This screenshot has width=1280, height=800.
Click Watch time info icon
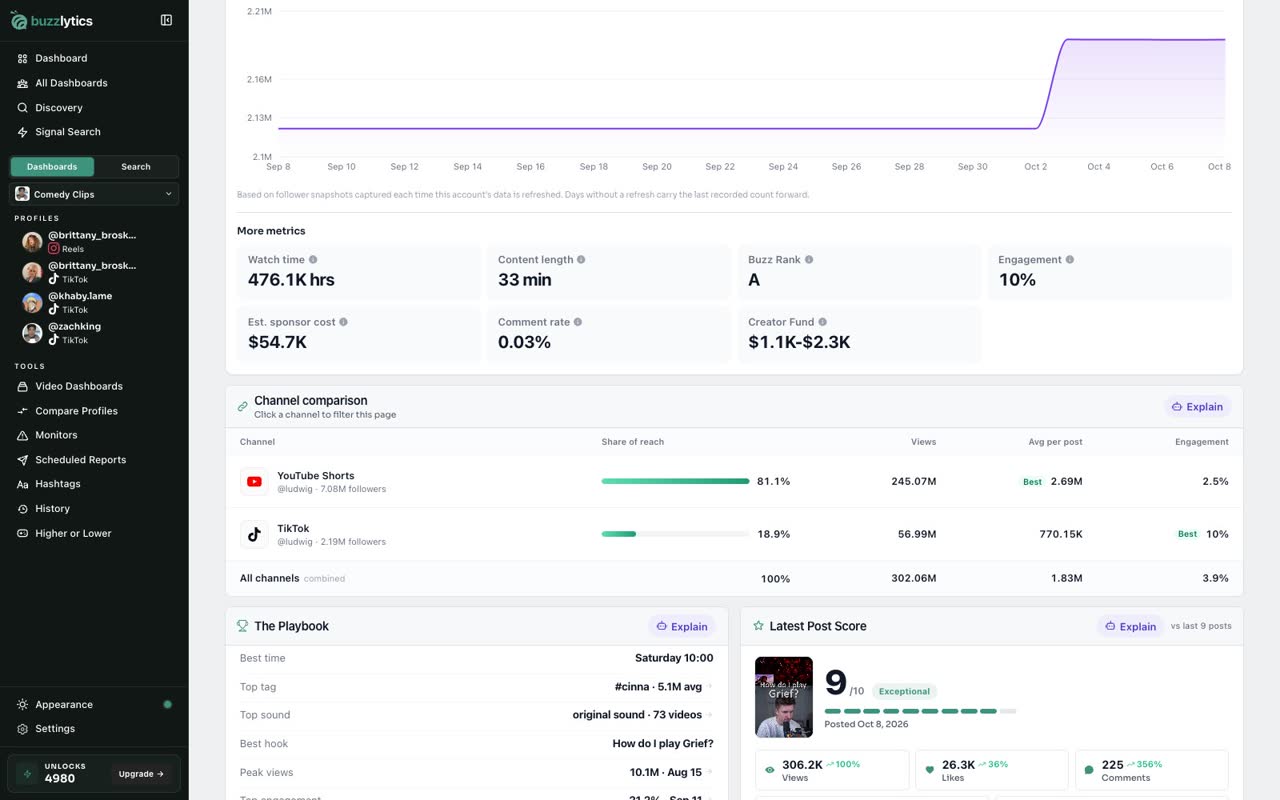[x=313, y=260]
